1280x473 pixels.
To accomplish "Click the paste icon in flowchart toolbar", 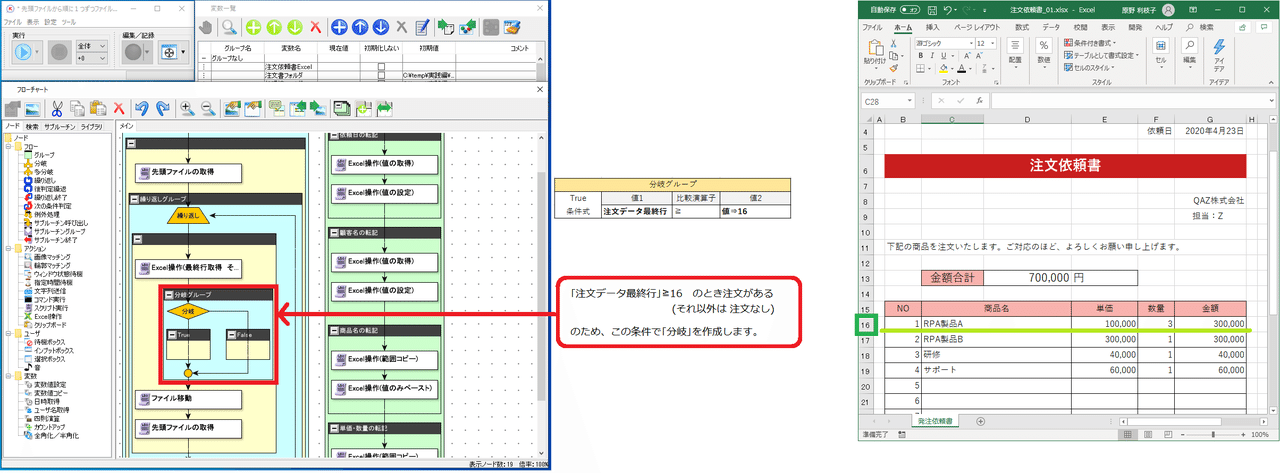I will pos(98,107).
